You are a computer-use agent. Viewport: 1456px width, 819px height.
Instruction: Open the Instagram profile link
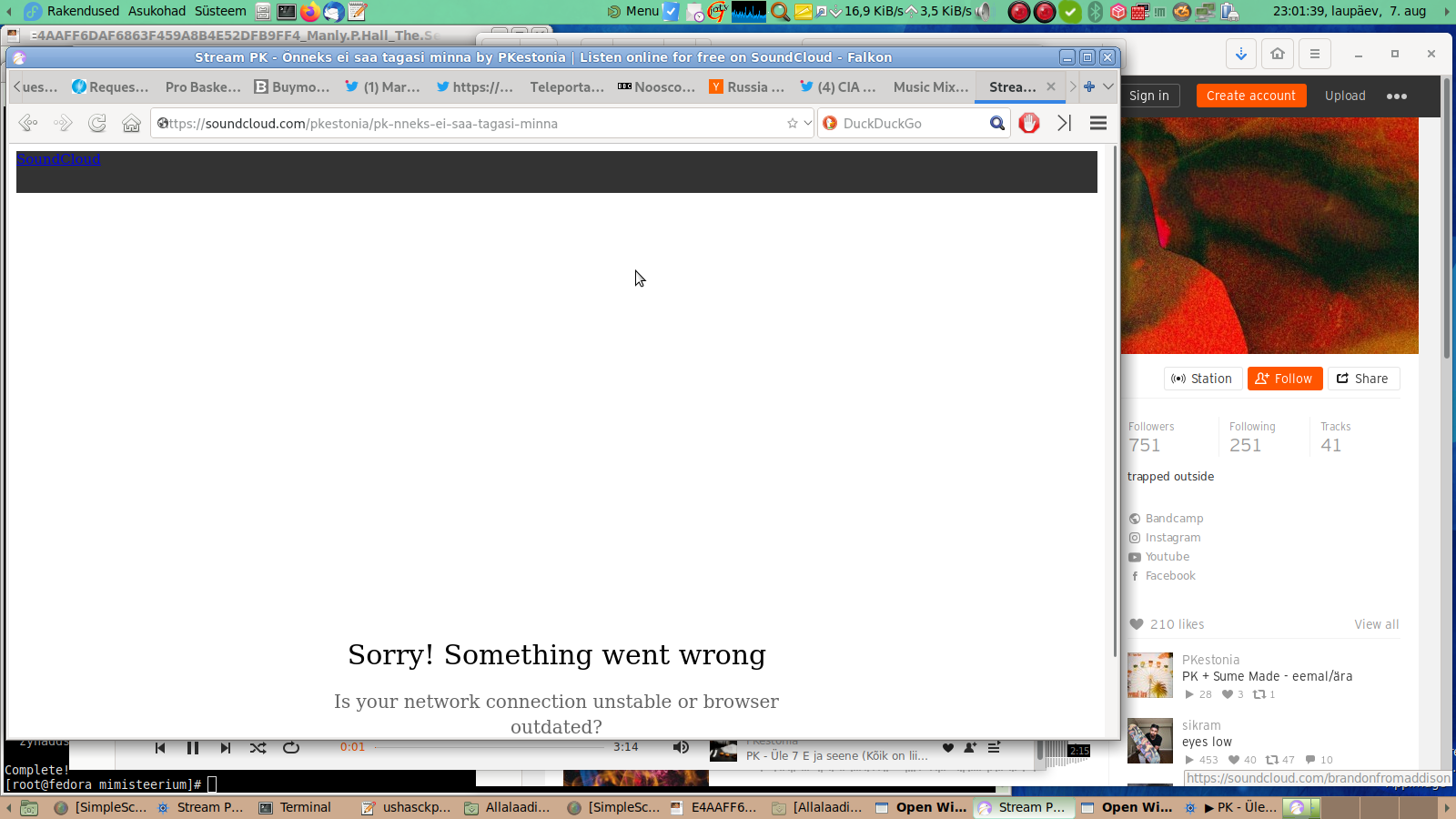[x=1172, y=538]
